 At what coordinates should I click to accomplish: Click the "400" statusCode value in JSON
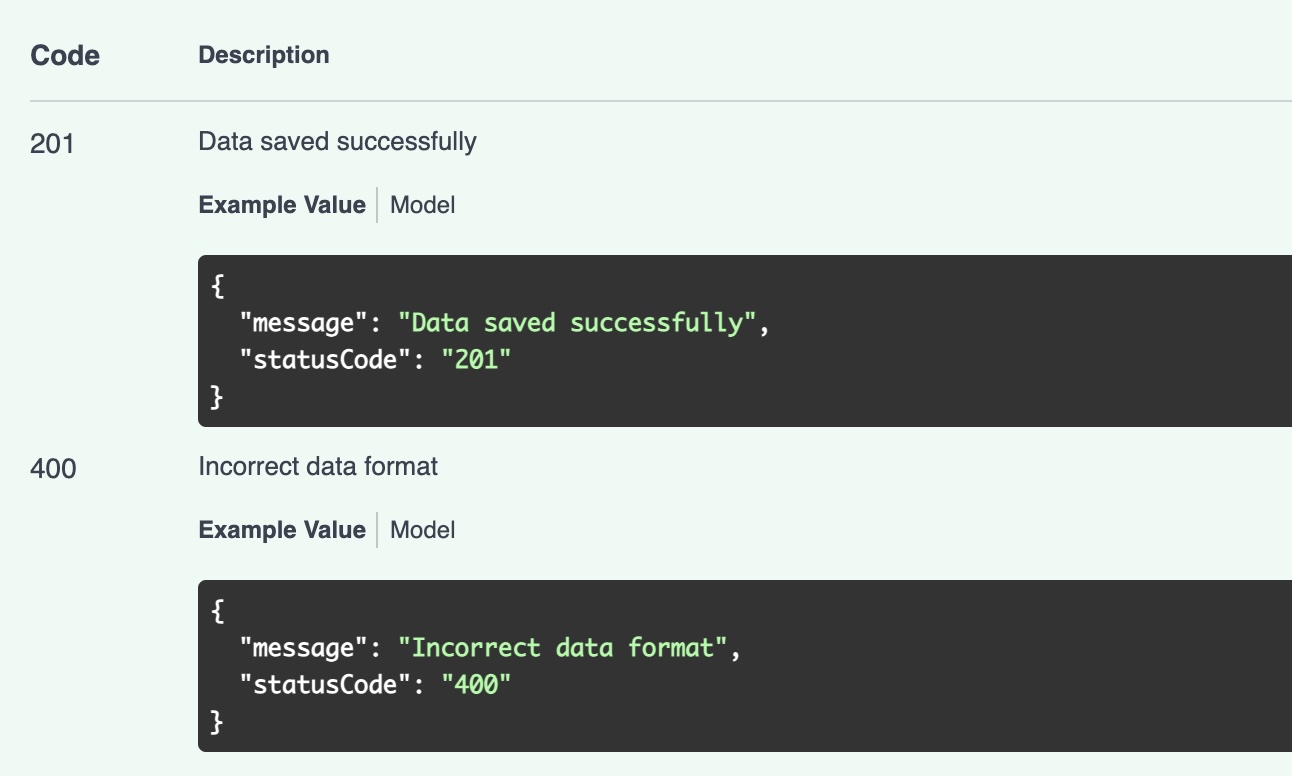click(x=476, y=685)
